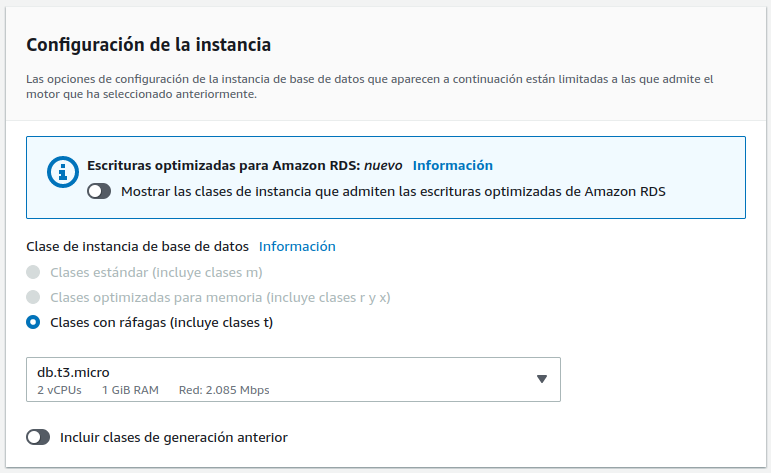Select the Clases estándar radio button
The width and height of the screenshot is (771, 473).
33,272
